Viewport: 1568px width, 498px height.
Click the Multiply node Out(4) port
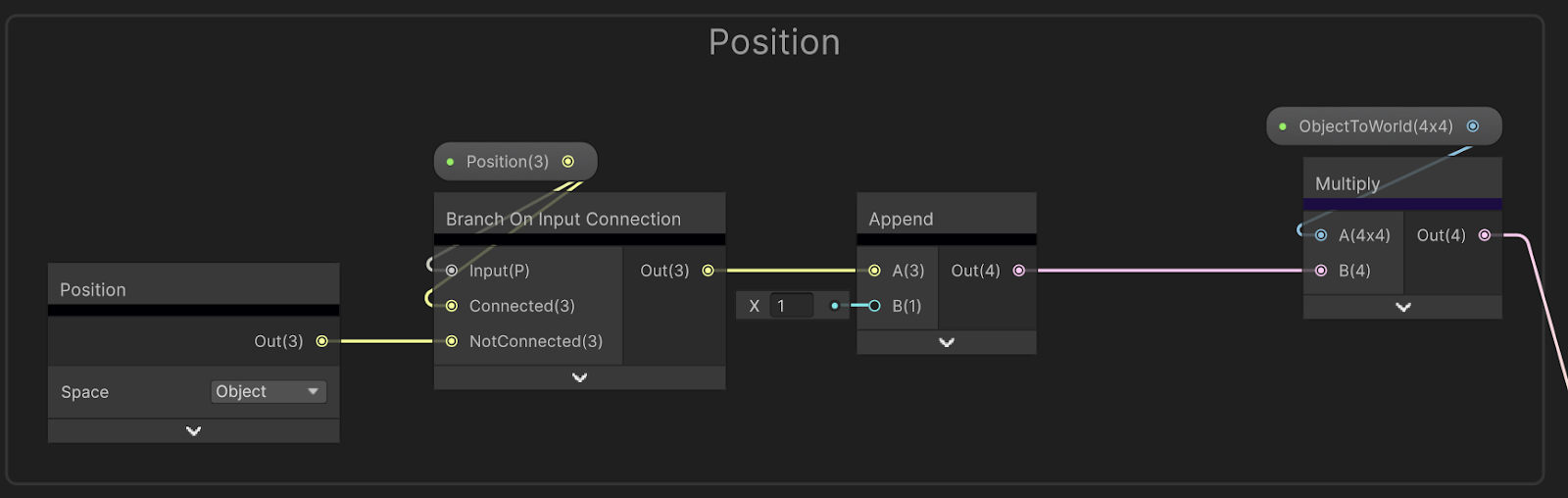pyautogui.click(x=1485, y=235)
